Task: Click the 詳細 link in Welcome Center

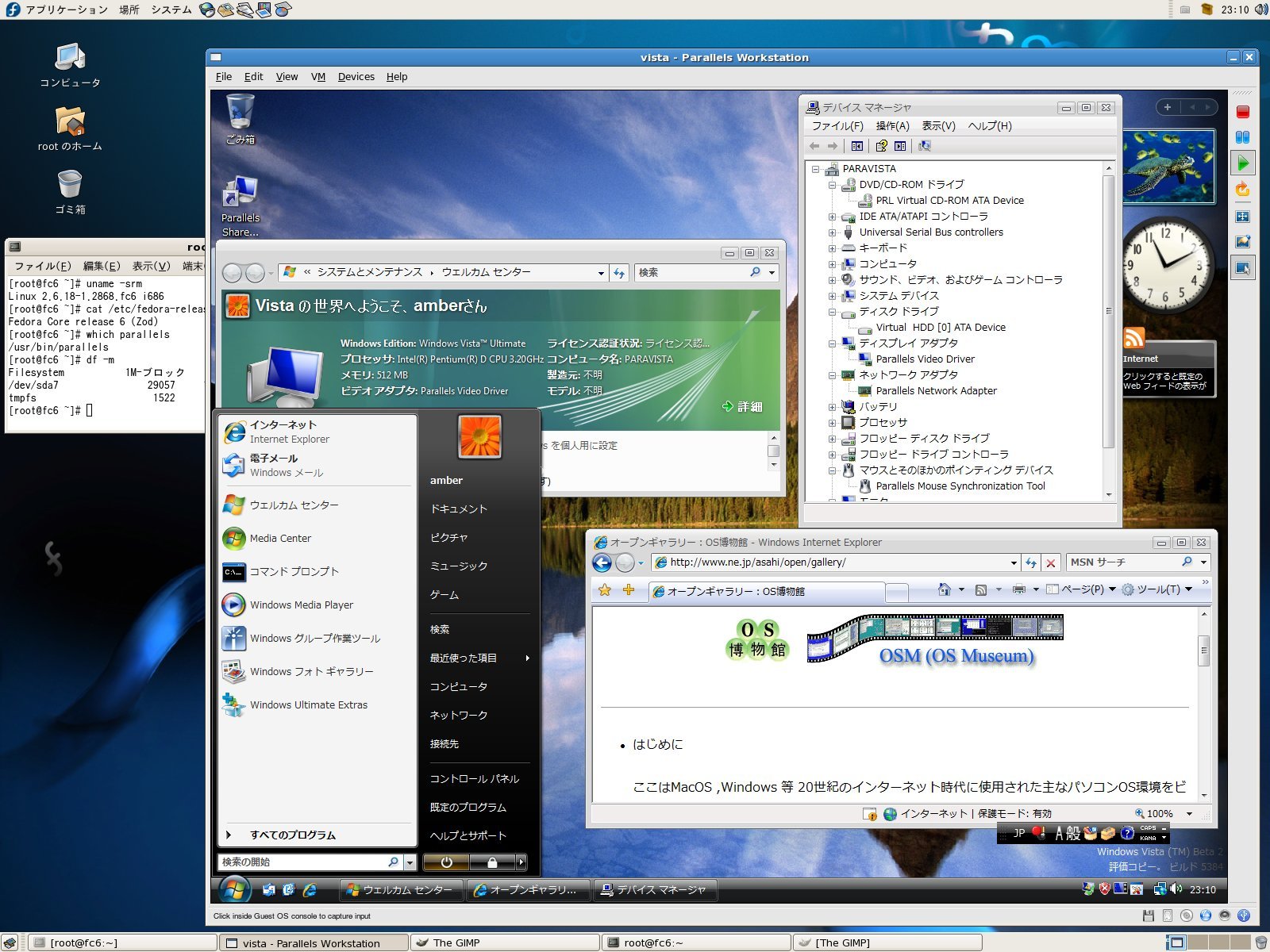Action: [742, 406]
